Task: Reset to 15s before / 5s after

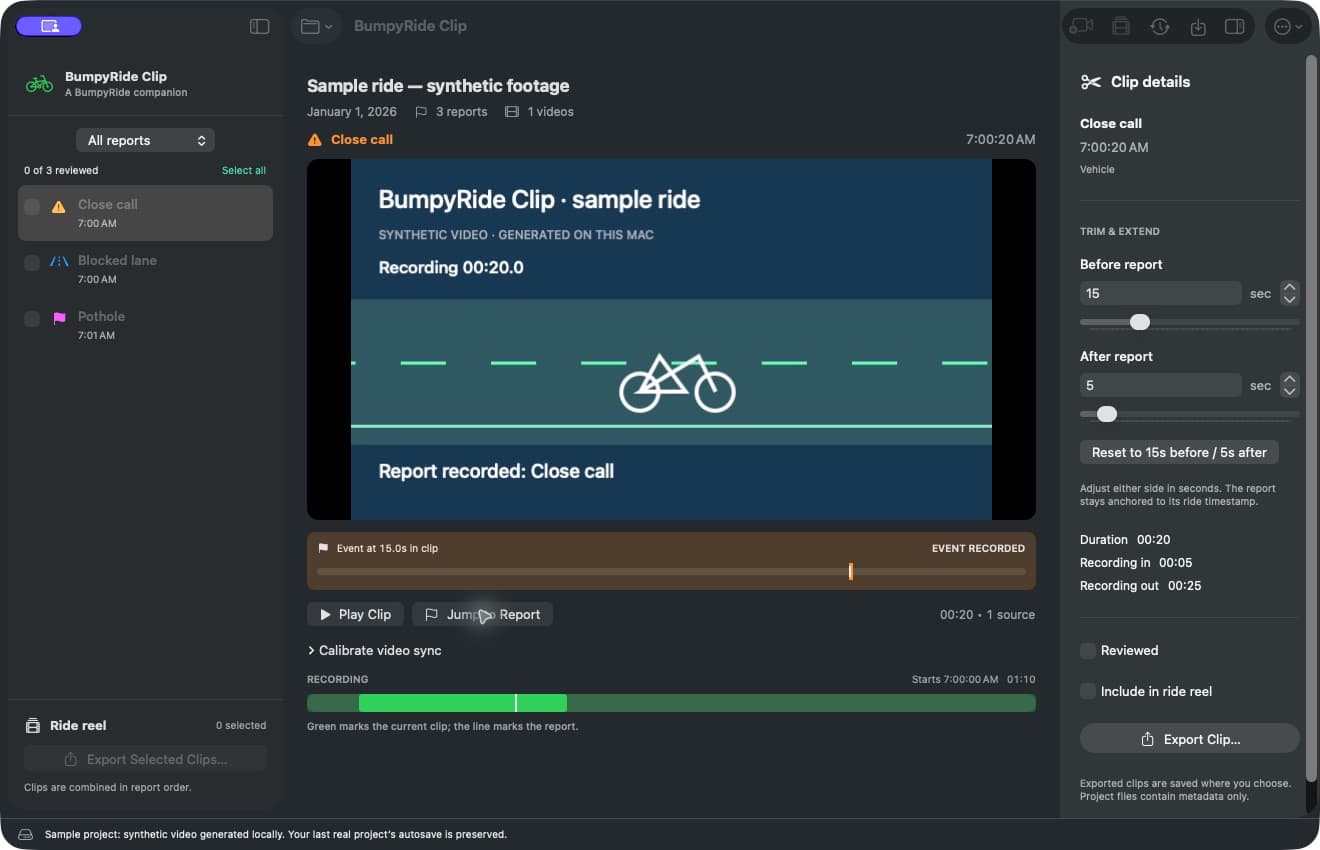Action: click(x=1179, y=452)
